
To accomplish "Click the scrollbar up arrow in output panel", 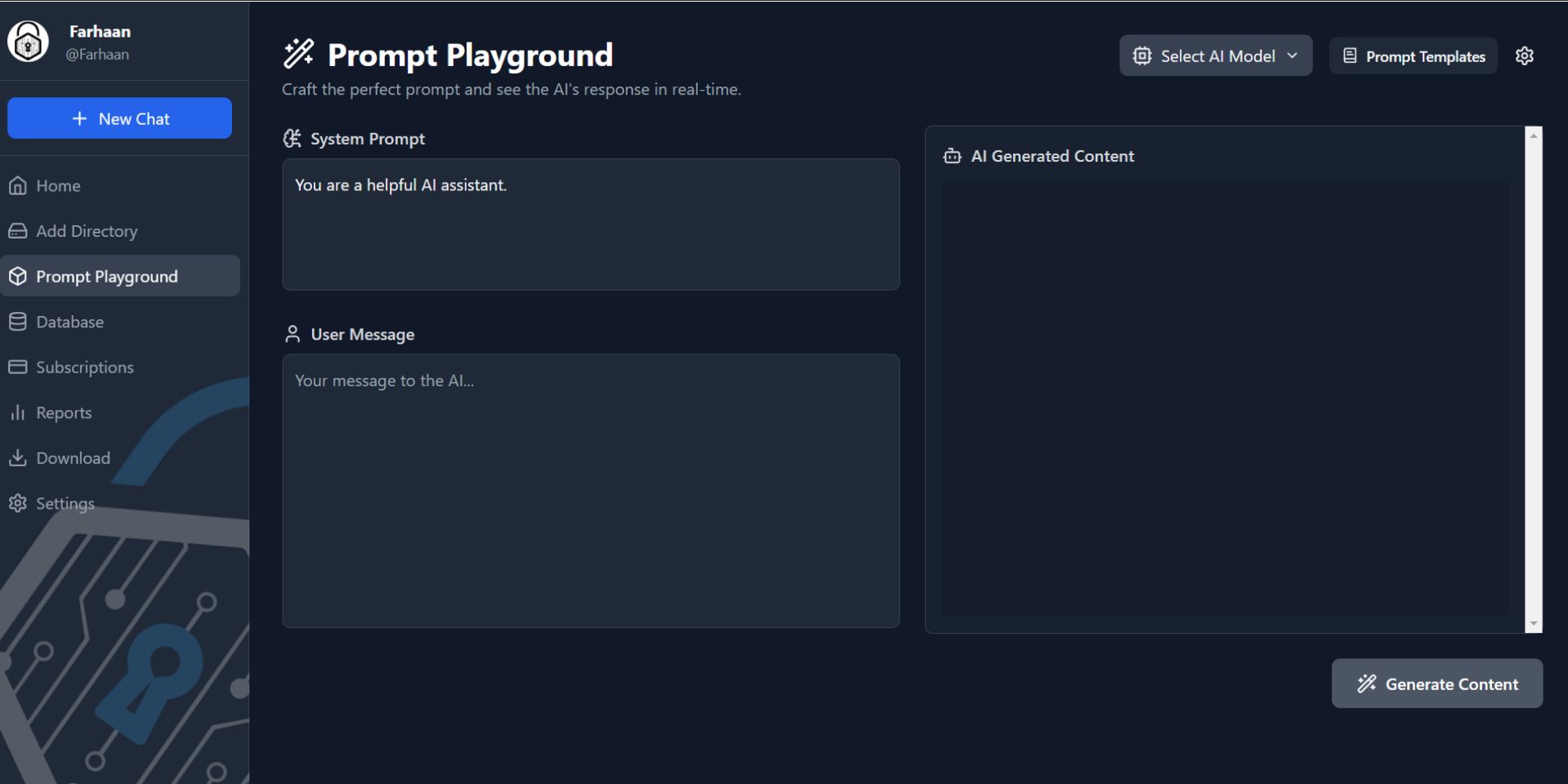I will [1533, 136].
